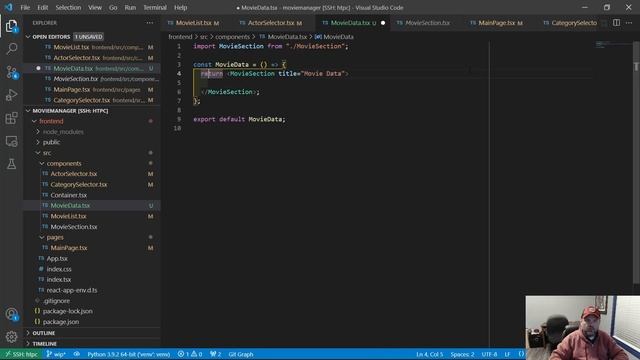Open Container.tsx in file tree

tap(69, 195)
